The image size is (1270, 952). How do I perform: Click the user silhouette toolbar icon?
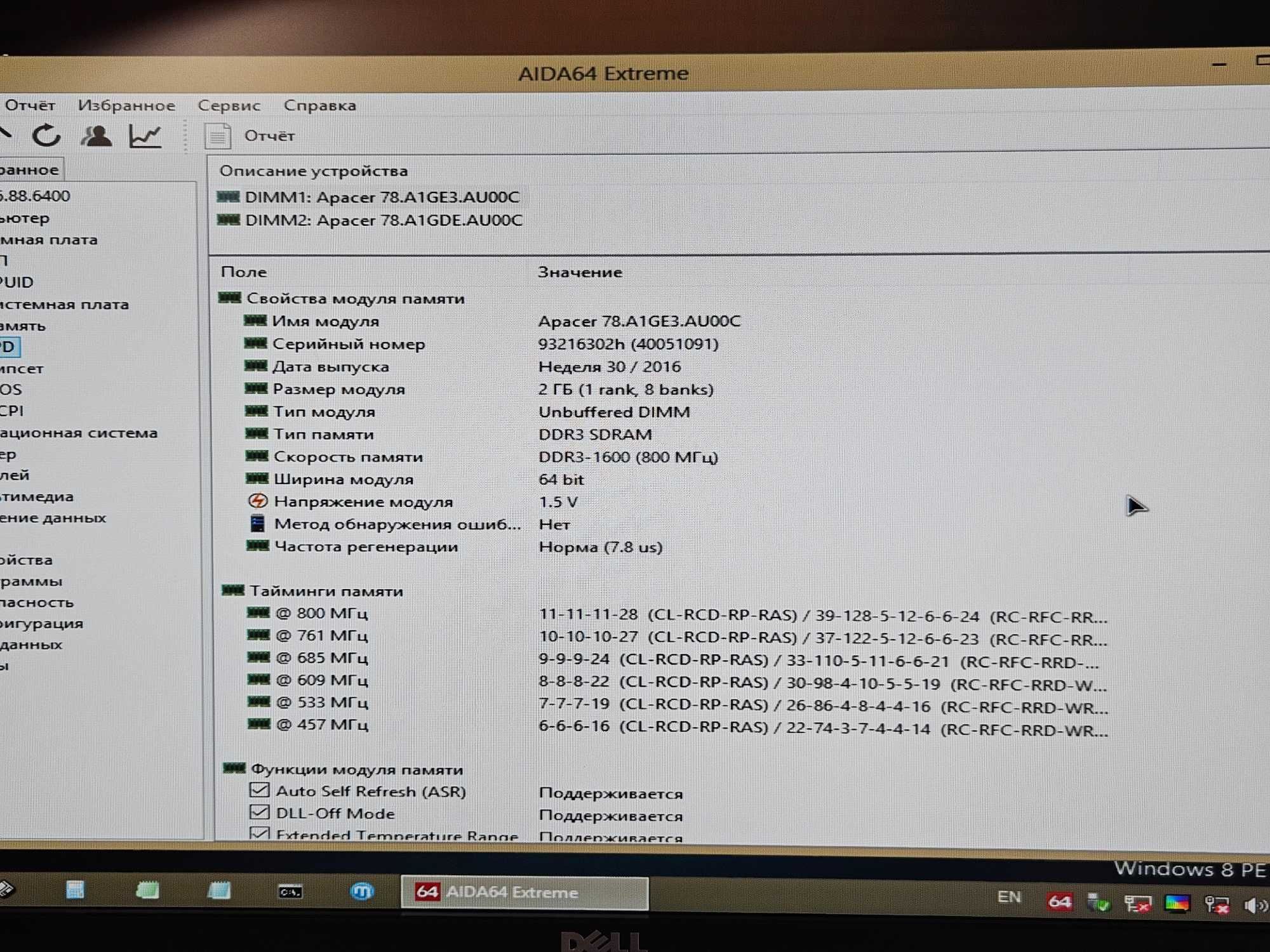point(96,135)
